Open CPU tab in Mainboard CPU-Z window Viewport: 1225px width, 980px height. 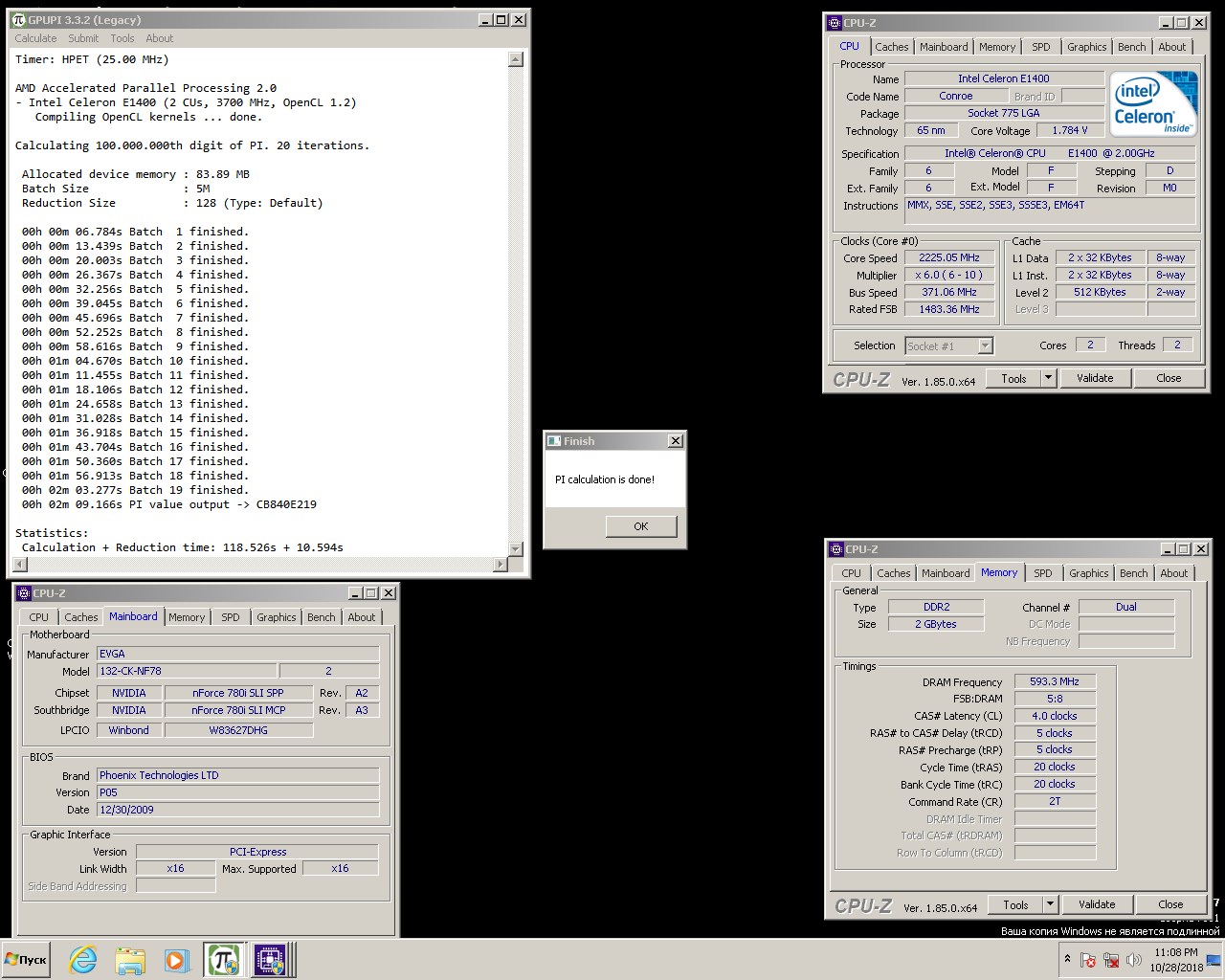point(39,617)
